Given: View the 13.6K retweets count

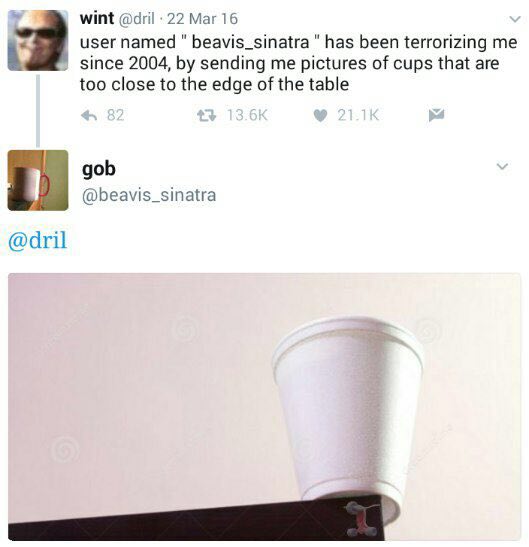Looking at the screenshot, I should coord(247,115).
